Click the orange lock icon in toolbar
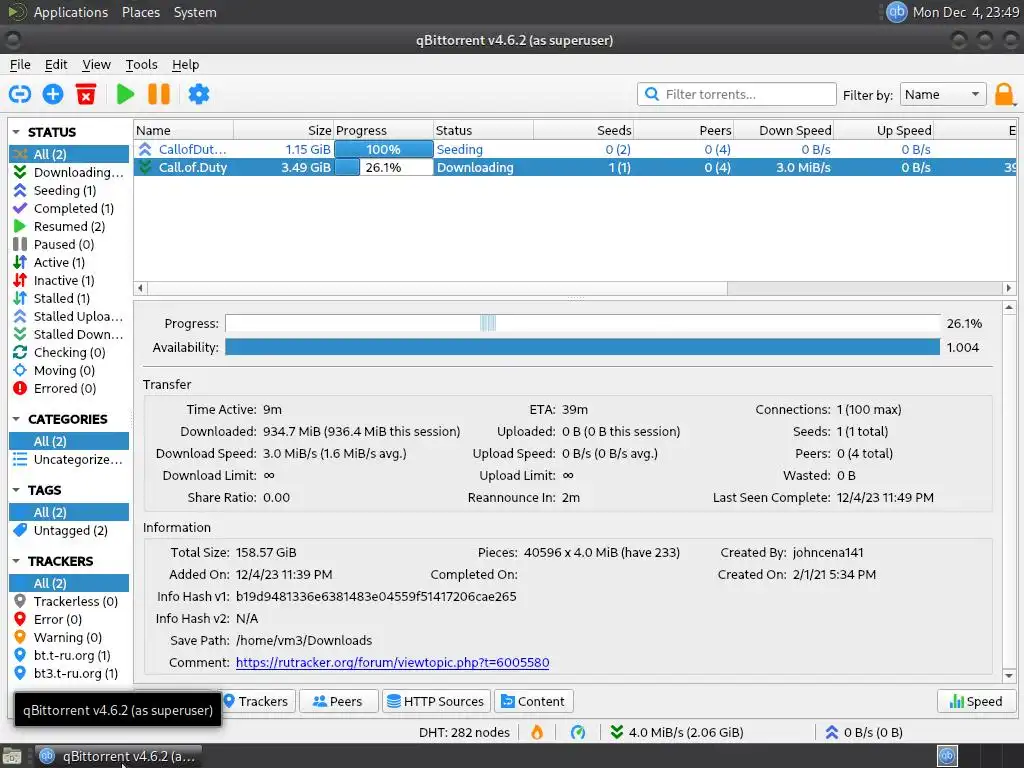Viewport: 1024px width, 768px height. [1004, 95]
